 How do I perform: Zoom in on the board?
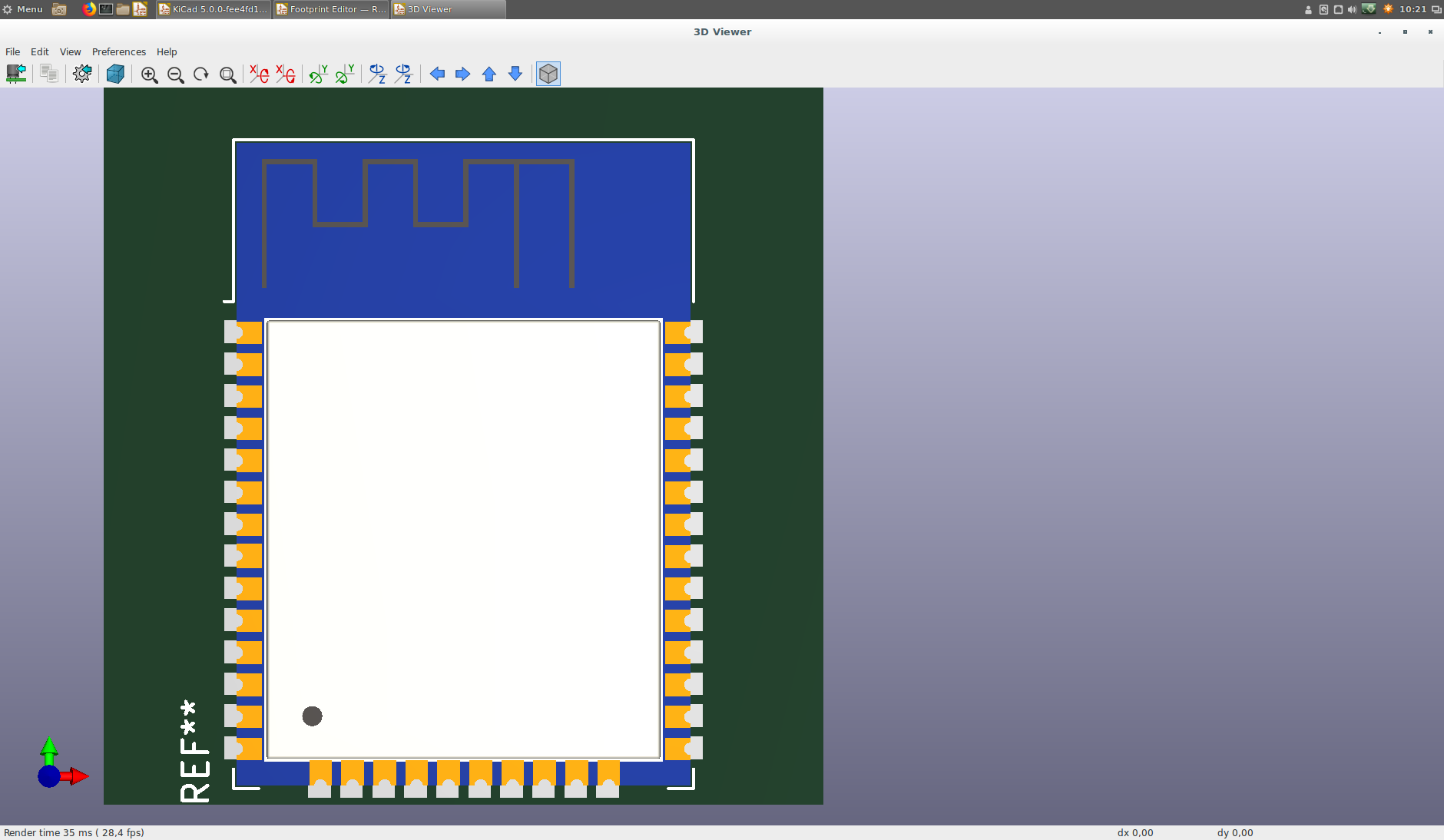150,74
